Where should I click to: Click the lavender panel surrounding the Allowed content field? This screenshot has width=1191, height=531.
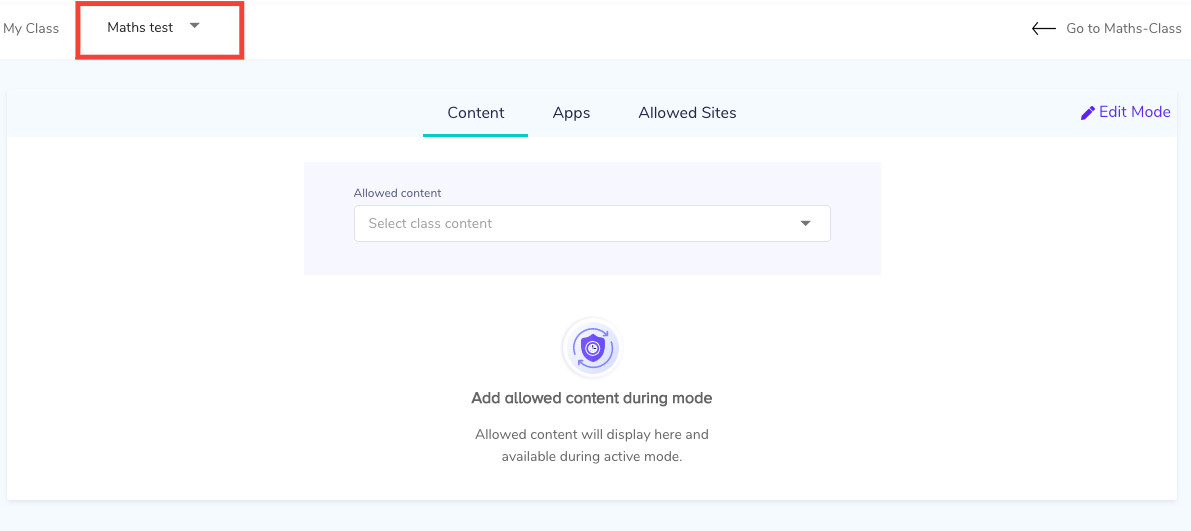(592, 258)
